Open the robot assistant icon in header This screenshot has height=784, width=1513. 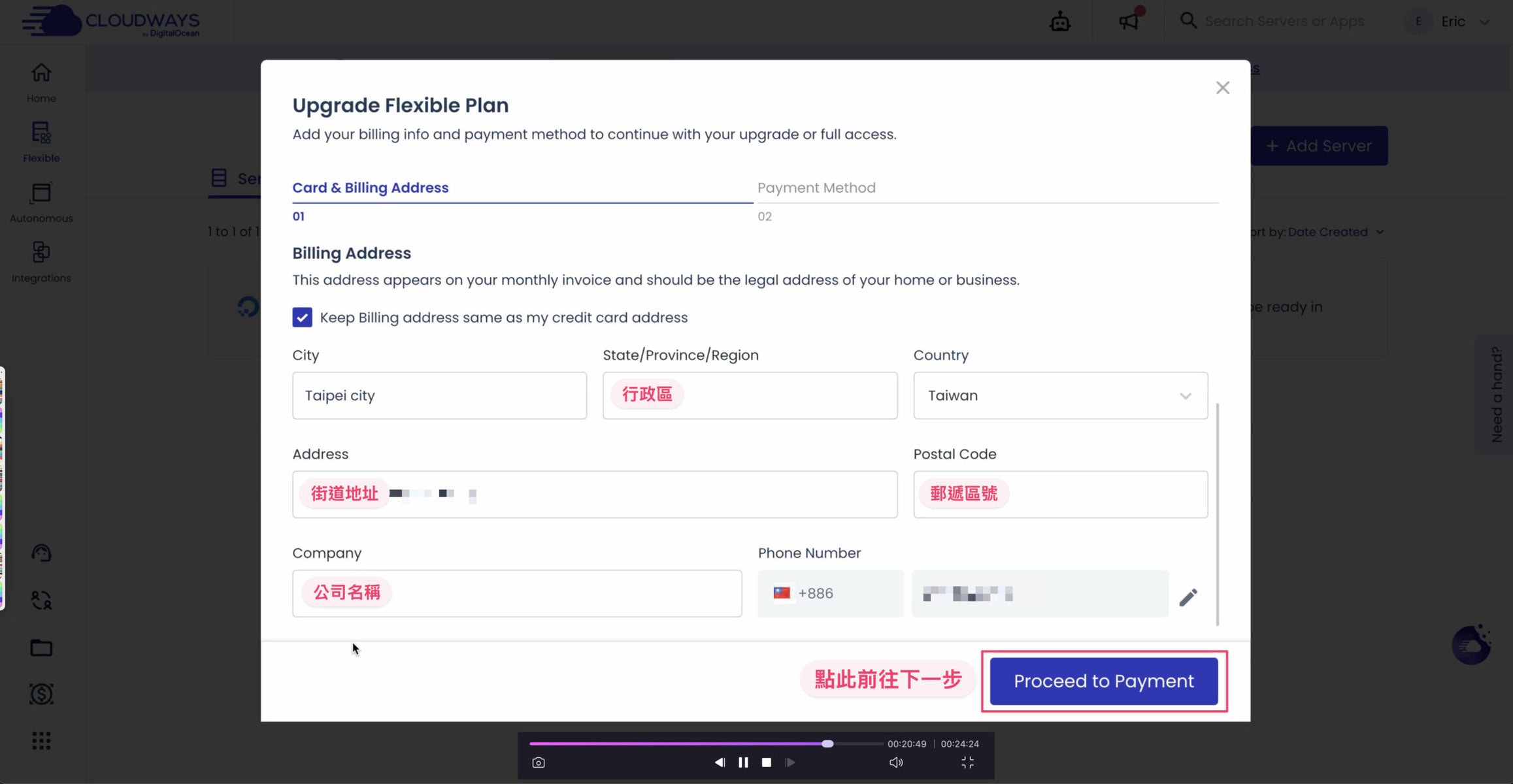(x=1059, y=22)
